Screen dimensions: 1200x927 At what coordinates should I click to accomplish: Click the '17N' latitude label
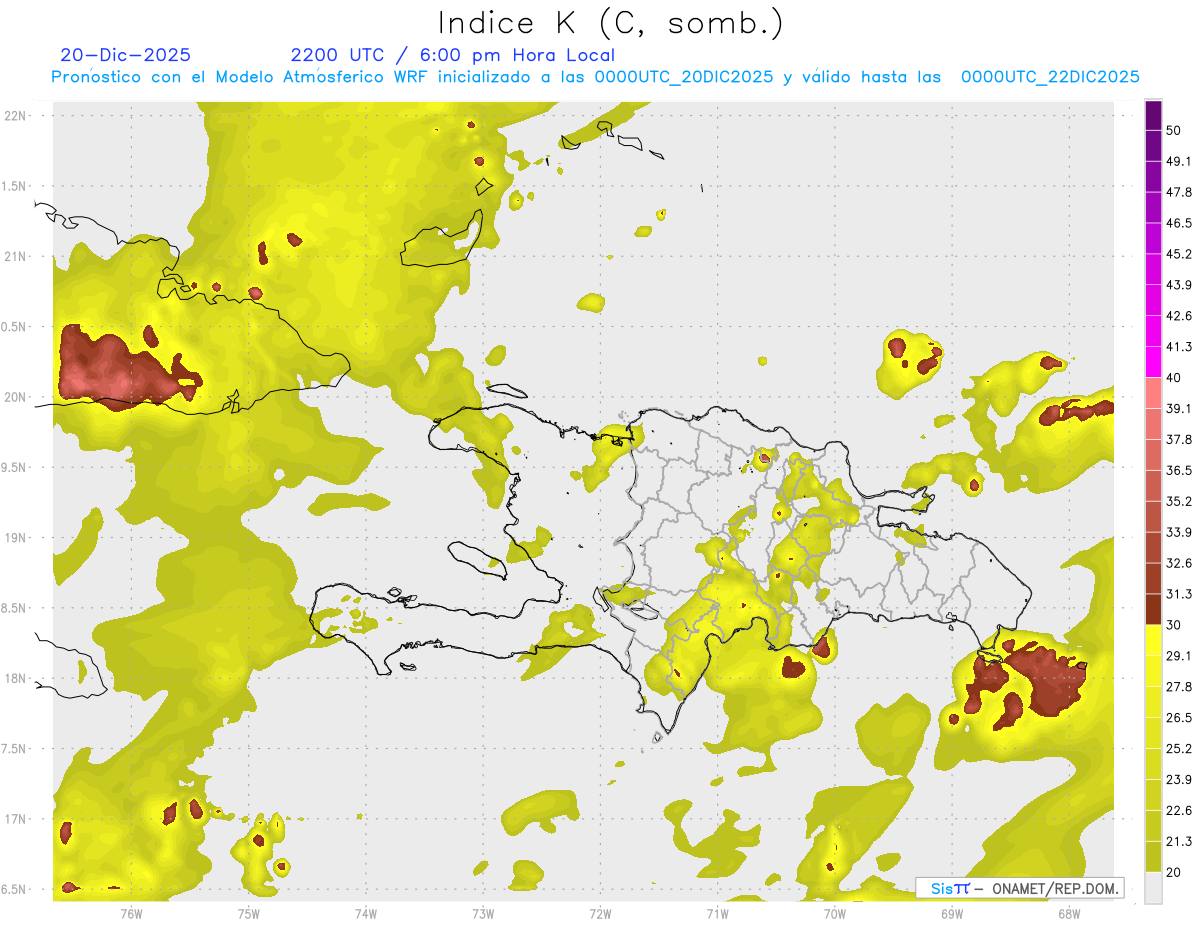click(x=17, y=819)
